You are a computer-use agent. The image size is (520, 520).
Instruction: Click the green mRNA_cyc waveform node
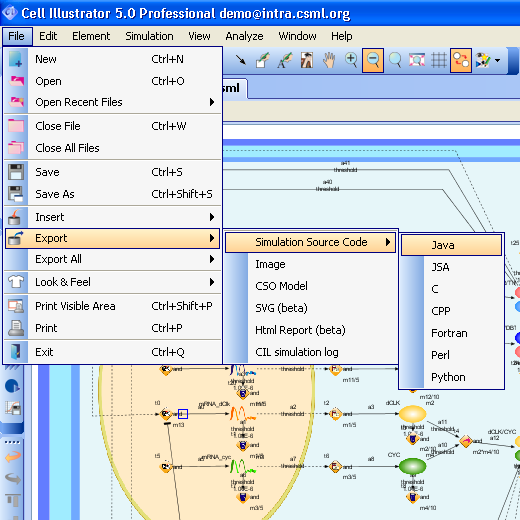point(242,467)
